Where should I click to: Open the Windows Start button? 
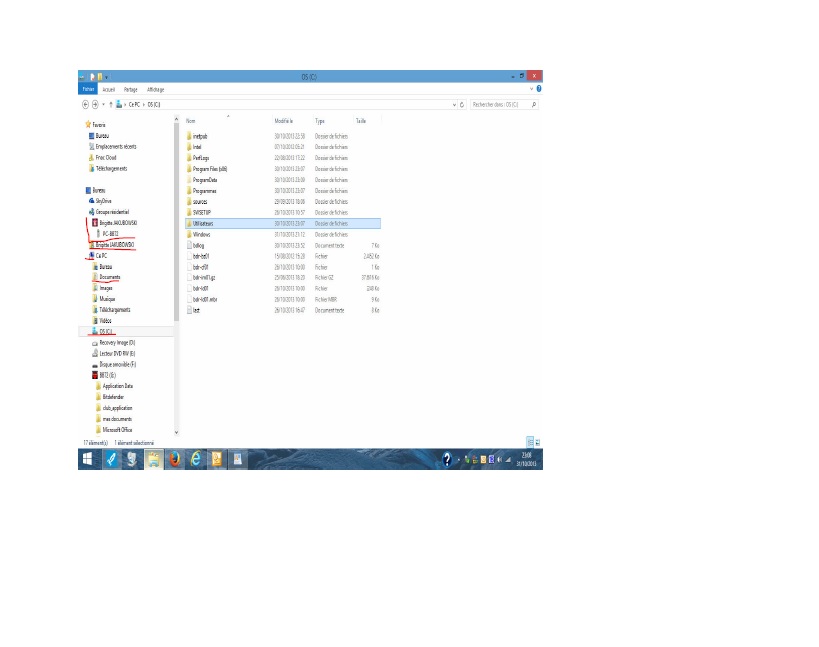point(88,459)
